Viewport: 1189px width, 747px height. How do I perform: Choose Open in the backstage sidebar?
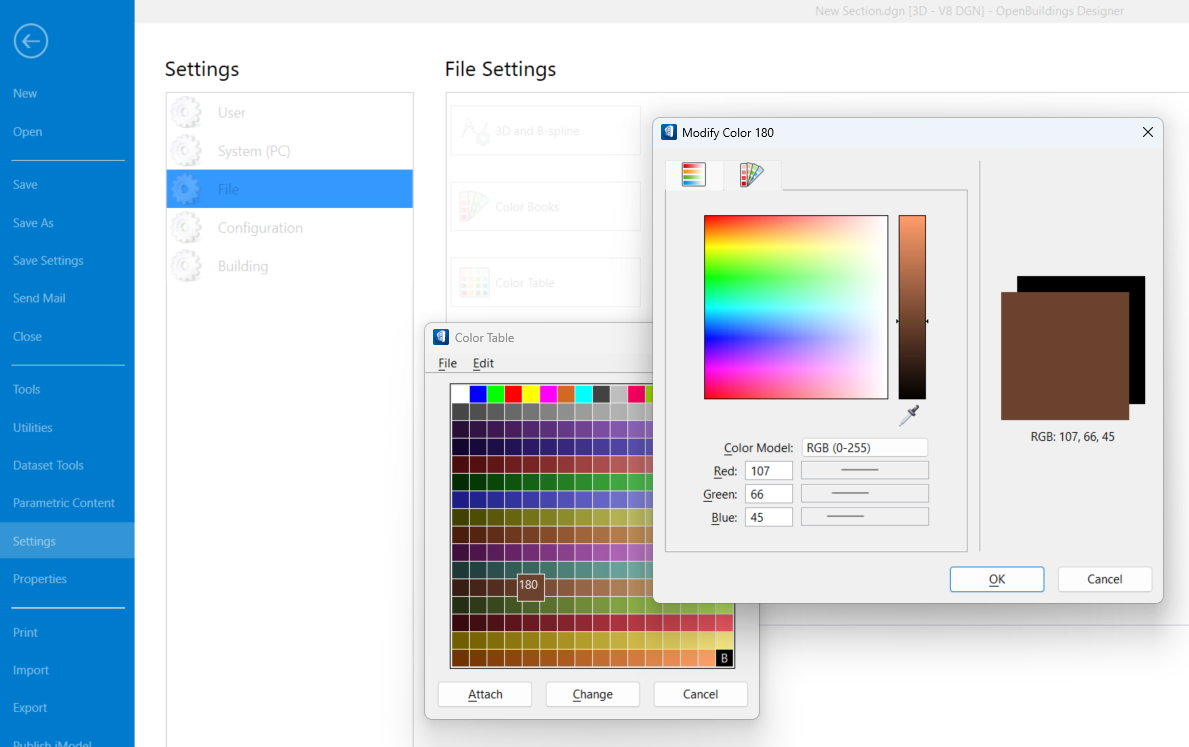pos(27,131)
